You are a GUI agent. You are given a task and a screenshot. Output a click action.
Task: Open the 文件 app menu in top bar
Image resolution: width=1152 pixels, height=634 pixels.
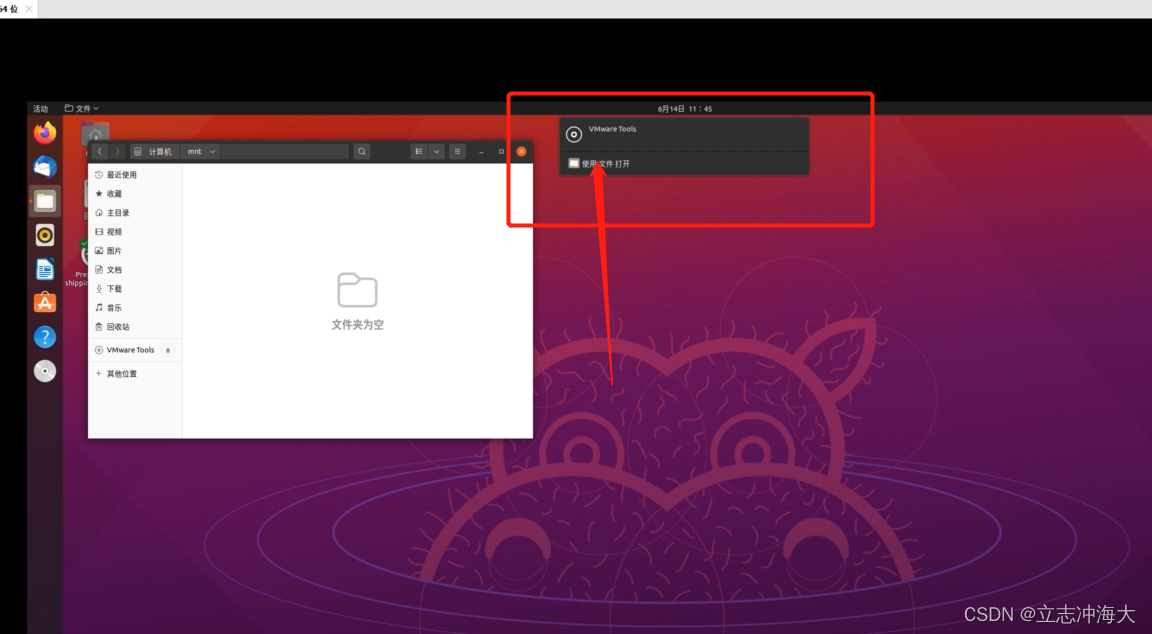point(82,109)
